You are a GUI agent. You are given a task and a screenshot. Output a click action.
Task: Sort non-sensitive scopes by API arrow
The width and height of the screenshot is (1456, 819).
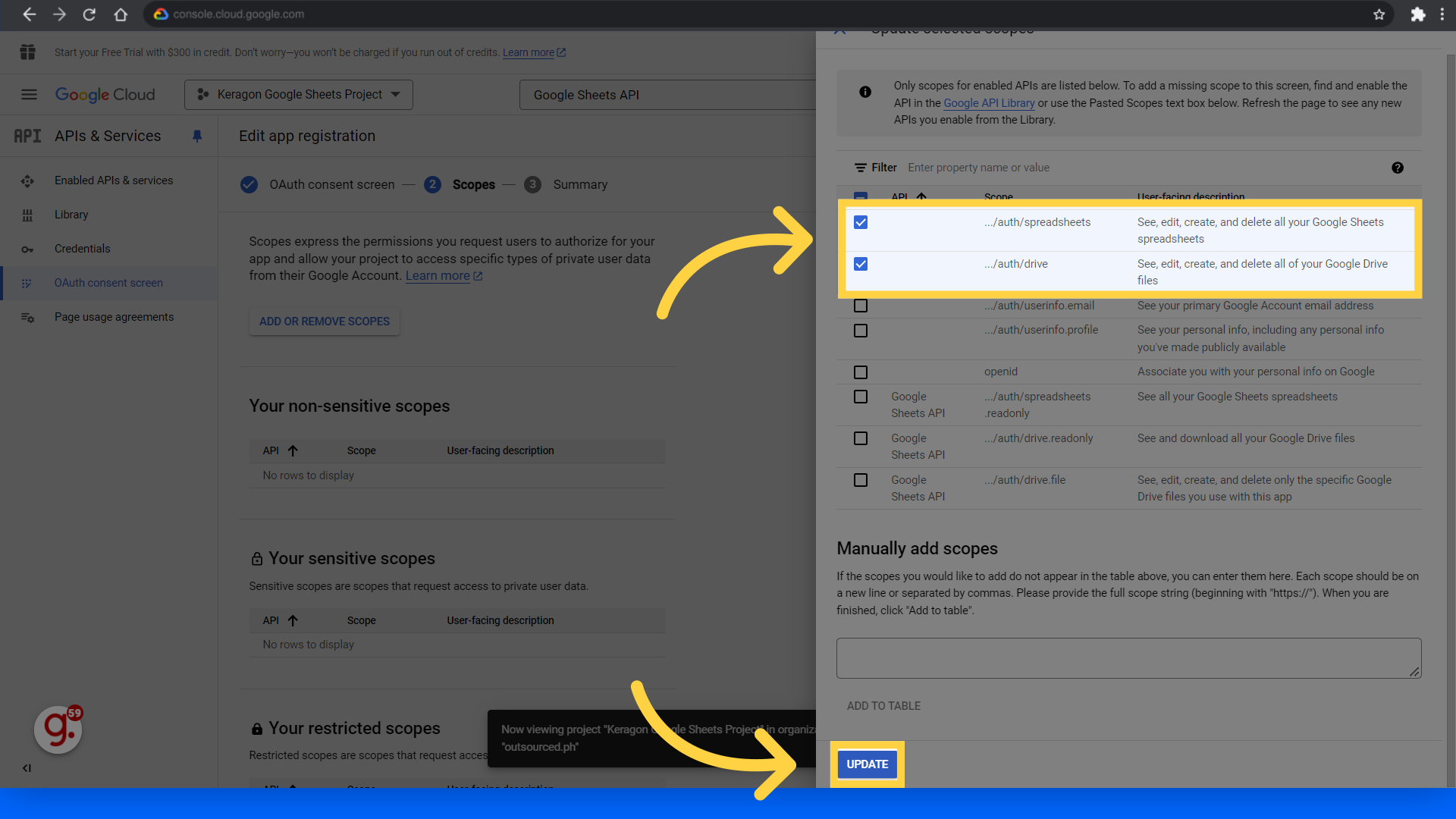[293, 450]
